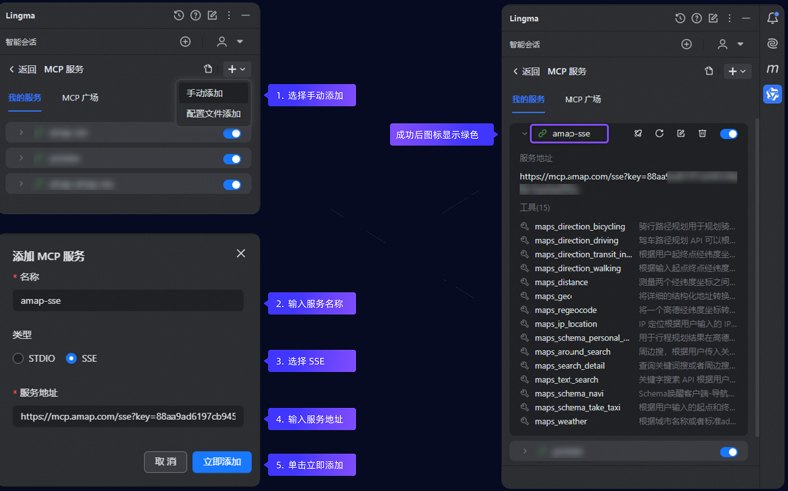This screenshot has height=491, width=788.
Task: Close the 添加 MCP 服务 dialog
Action: click(x=241, y=253)
